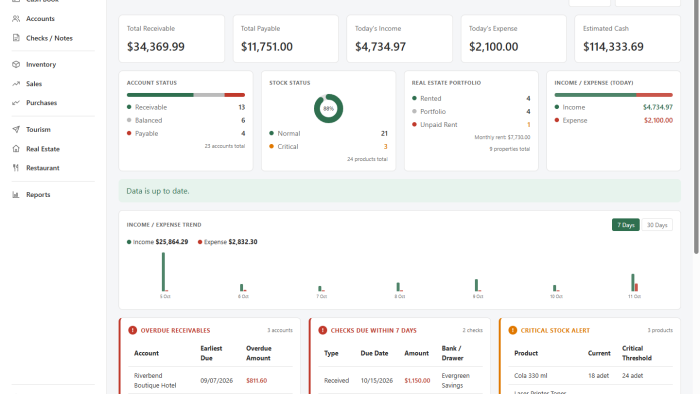Screen dimensions: 700x394
Task: Click the Portfolio properties row
Action: coord(471,112)
